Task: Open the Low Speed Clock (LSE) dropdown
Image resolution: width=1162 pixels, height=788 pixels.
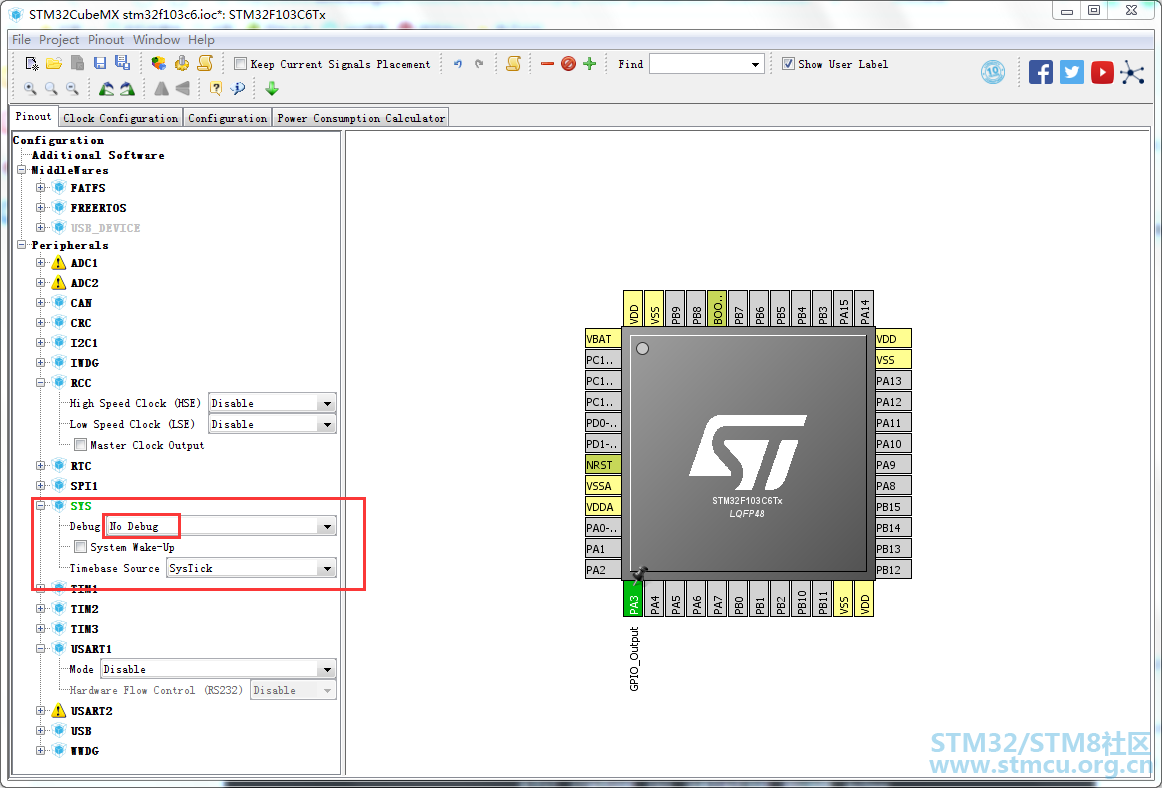Action: coord(327,424)
